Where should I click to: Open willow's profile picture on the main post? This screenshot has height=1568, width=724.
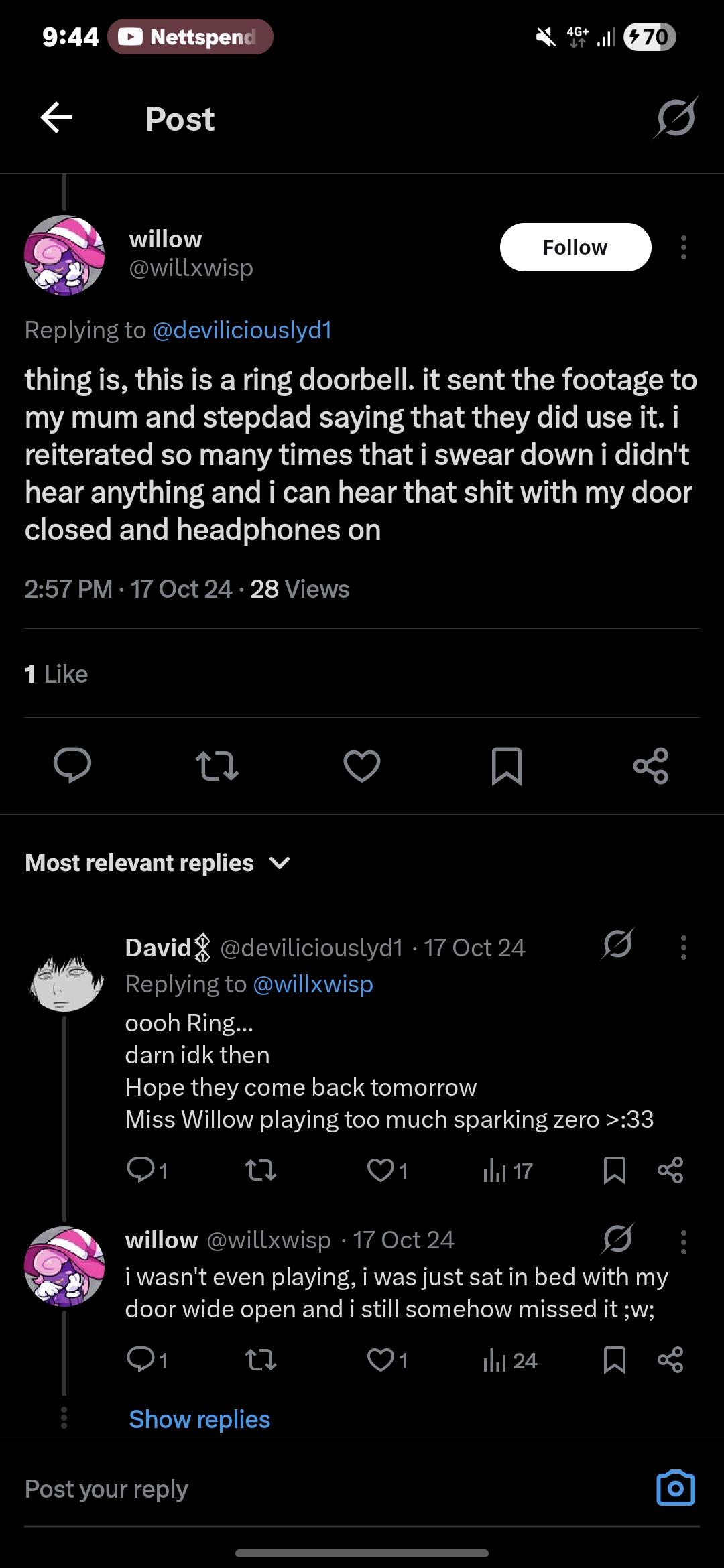(64, 255)
